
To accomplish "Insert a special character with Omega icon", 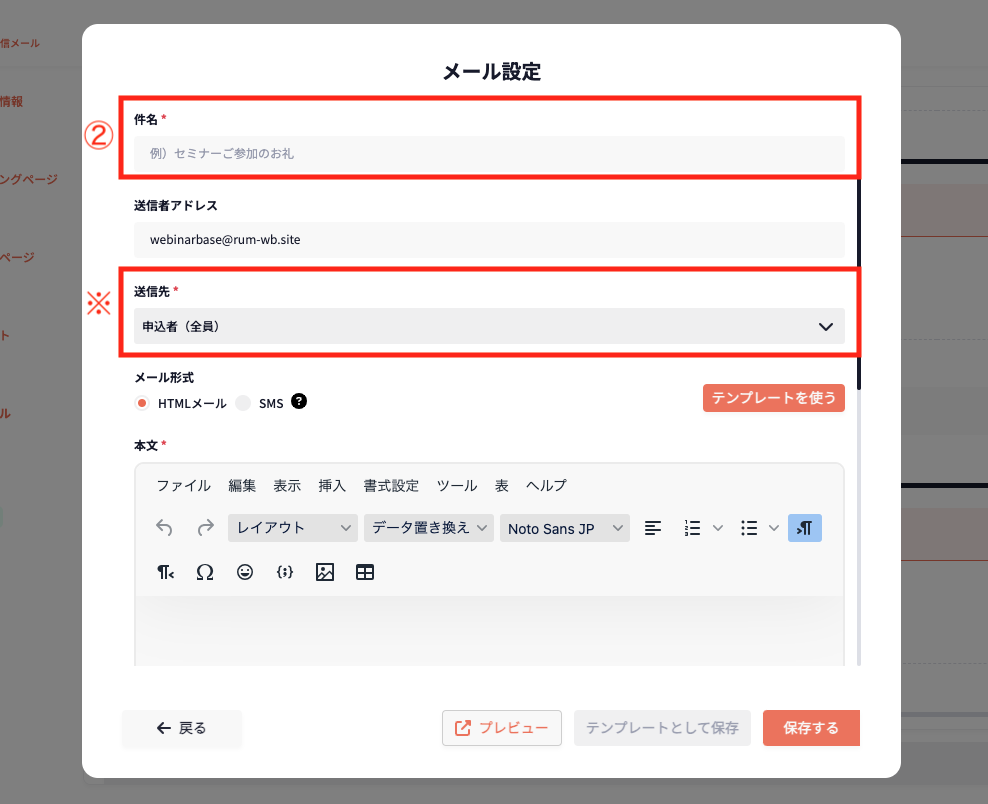I will click(205, 572).
